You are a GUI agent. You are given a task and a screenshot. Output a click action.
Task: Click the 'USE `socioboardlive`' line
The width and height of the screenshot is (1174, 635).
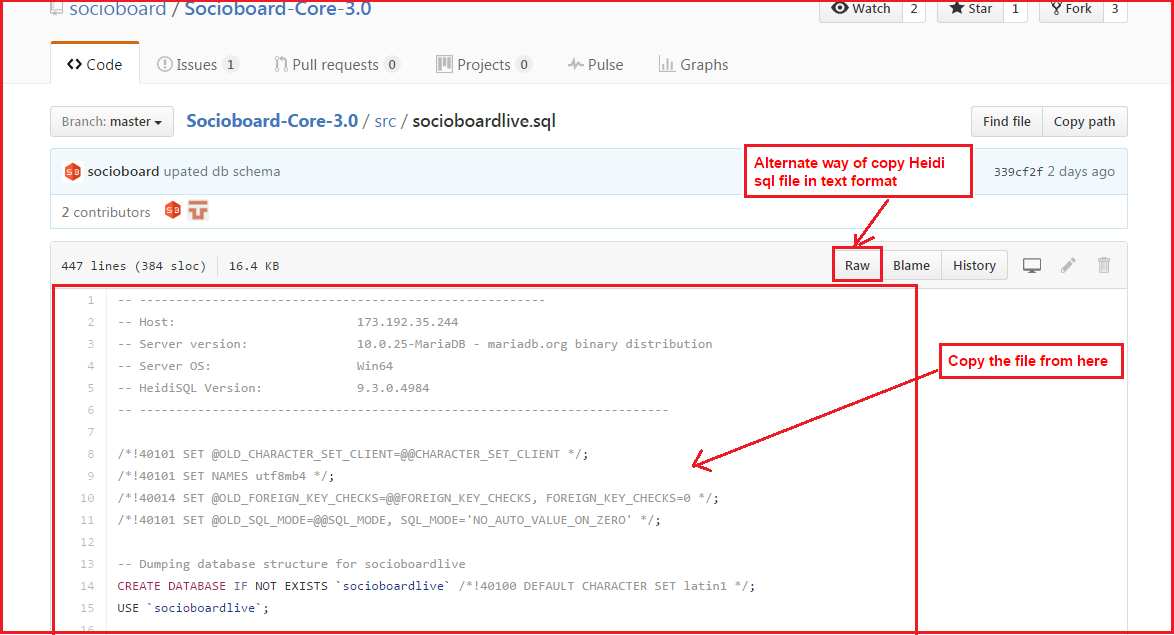(x=192, y=608)
